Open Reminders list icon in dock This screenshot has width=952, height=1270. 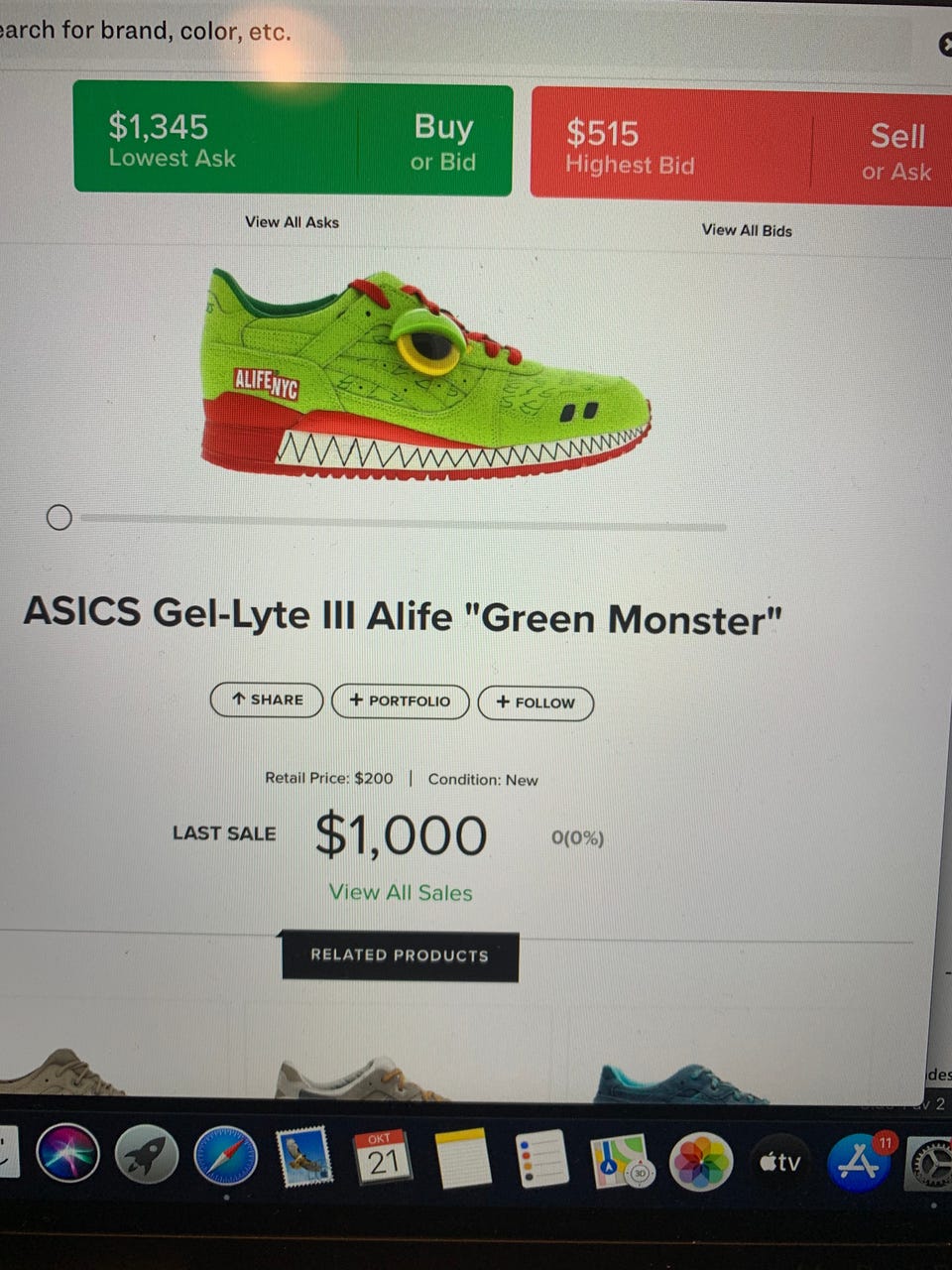[x=541, y=1159]
